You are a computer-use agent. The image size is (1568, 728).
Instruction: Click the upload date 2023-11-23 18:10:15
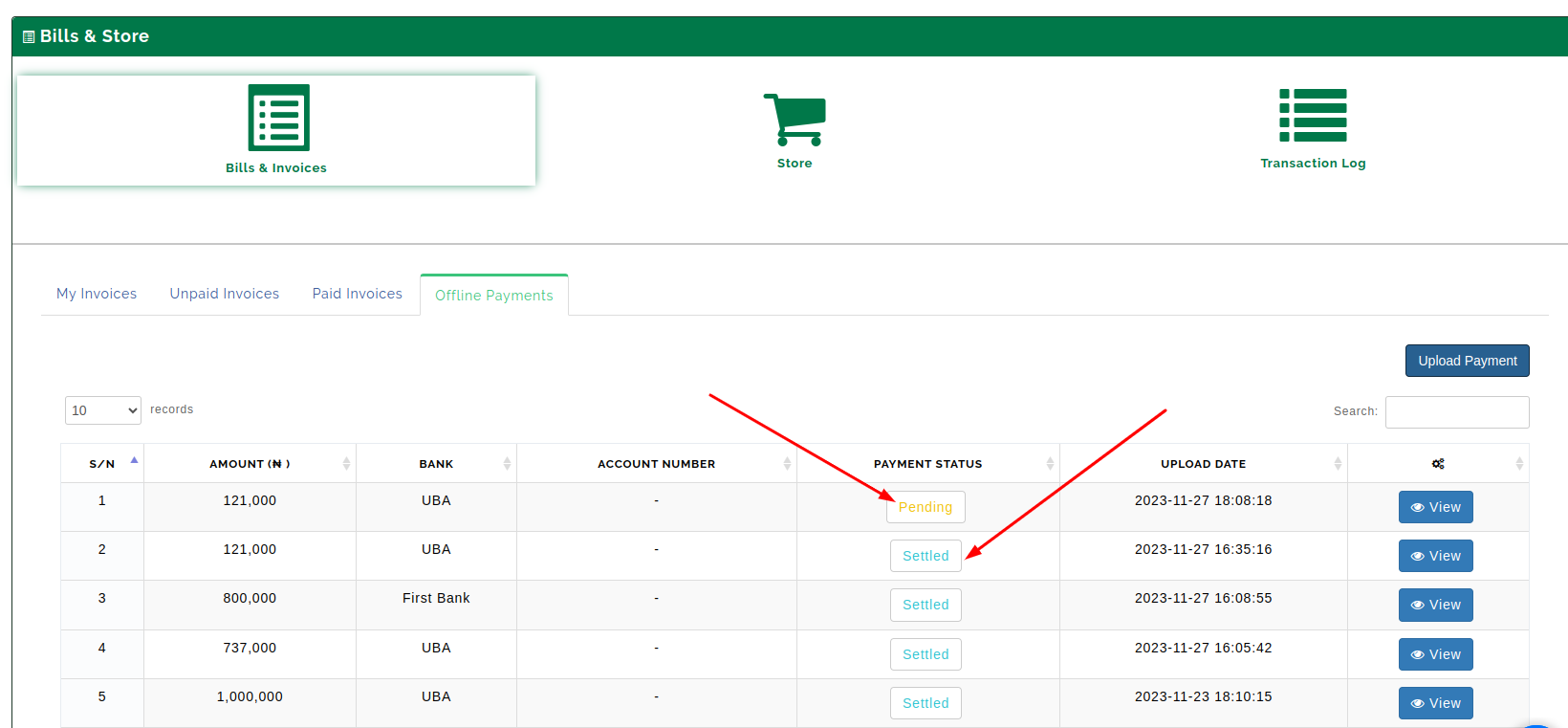pyautogui.click(x=1204, y=696)
